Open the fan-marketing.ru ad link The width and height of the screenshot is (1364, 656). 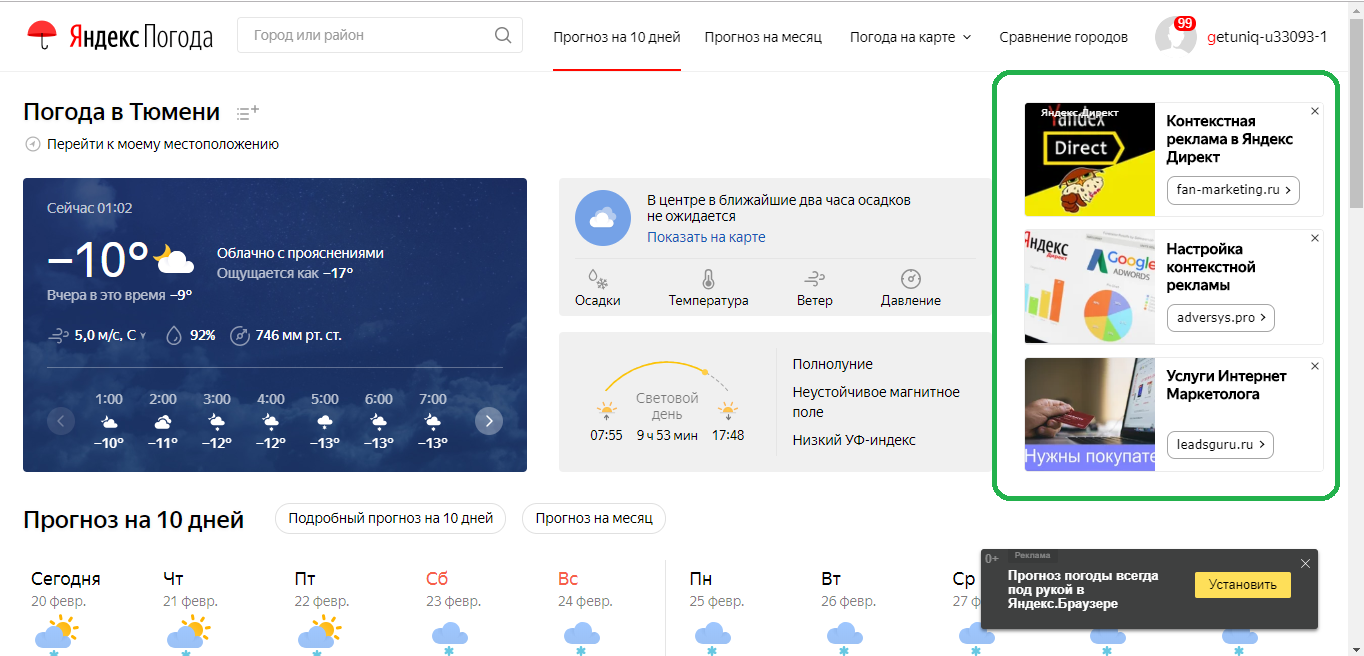point(1232,189)
